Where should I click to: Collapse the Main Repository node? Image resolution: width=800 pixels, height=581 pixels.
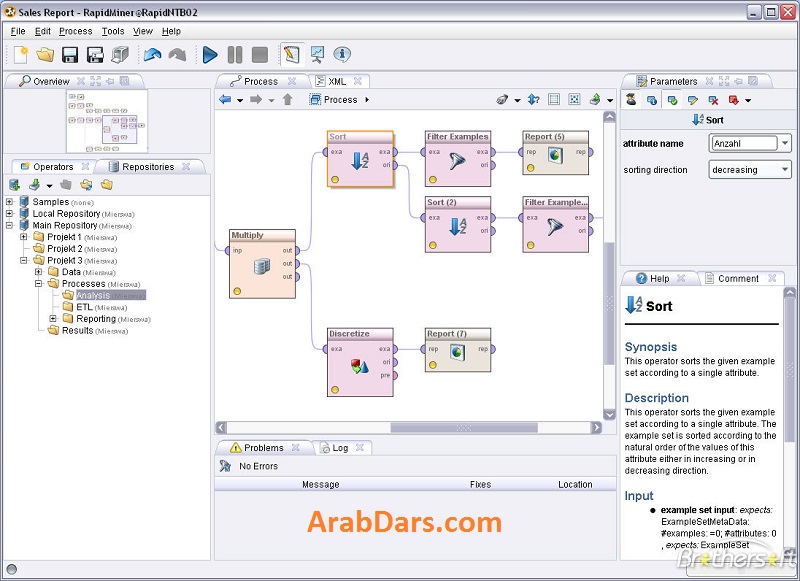click(9, 225)
